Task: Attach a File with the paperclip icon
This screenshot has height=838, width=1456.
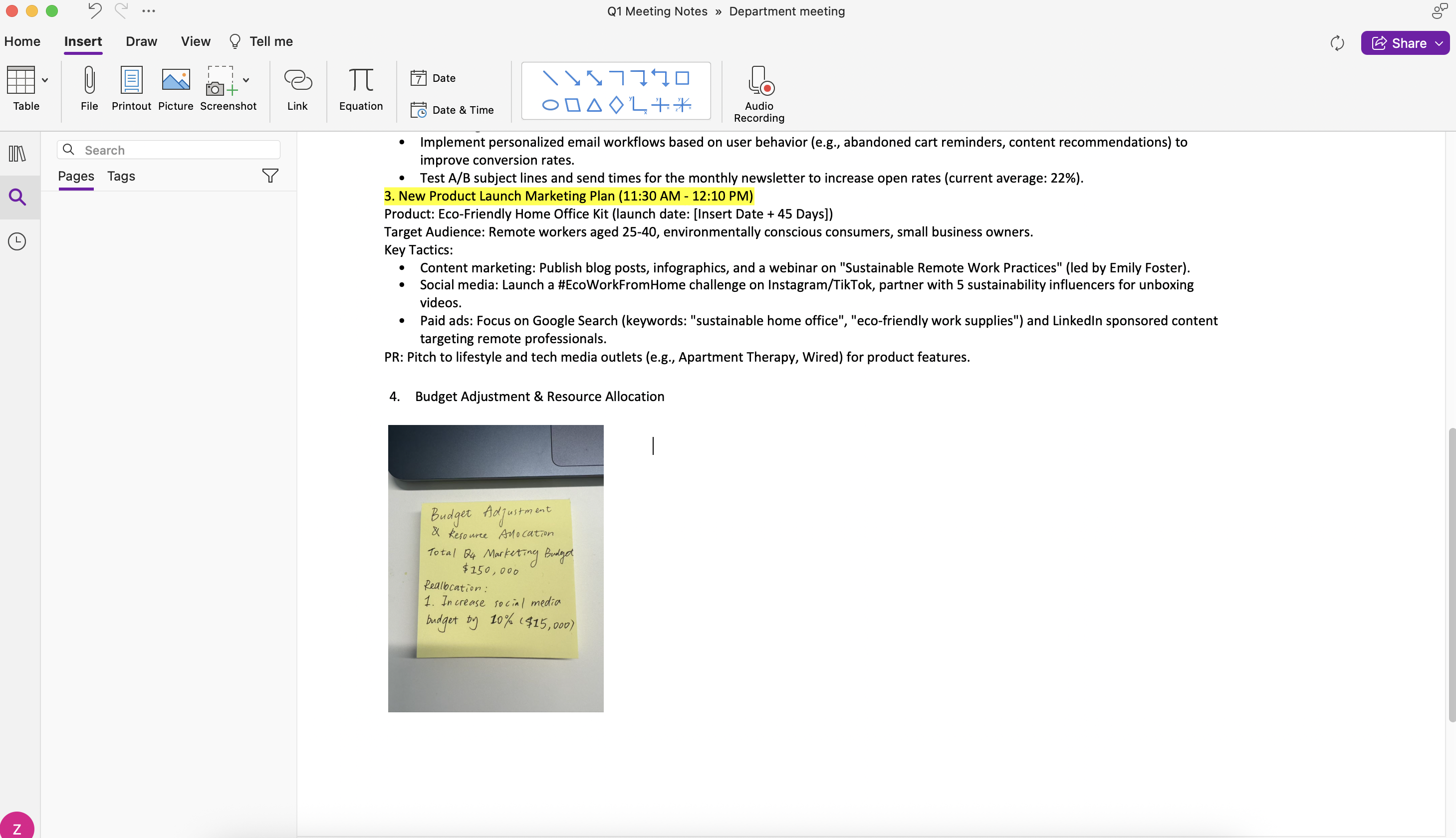Action: (x=89, y=87)
